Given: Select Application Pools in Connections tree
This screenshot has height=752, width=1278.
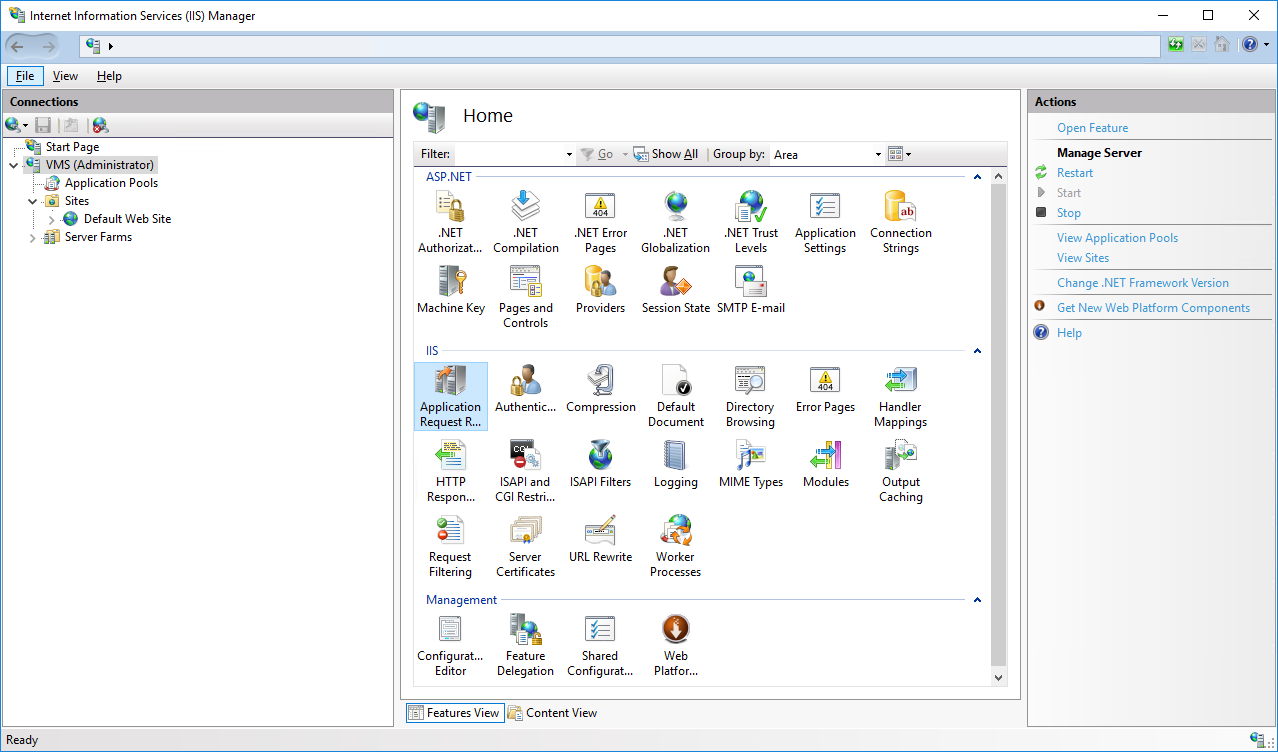Looking at the screenshot, I should [x=111, y=183].
